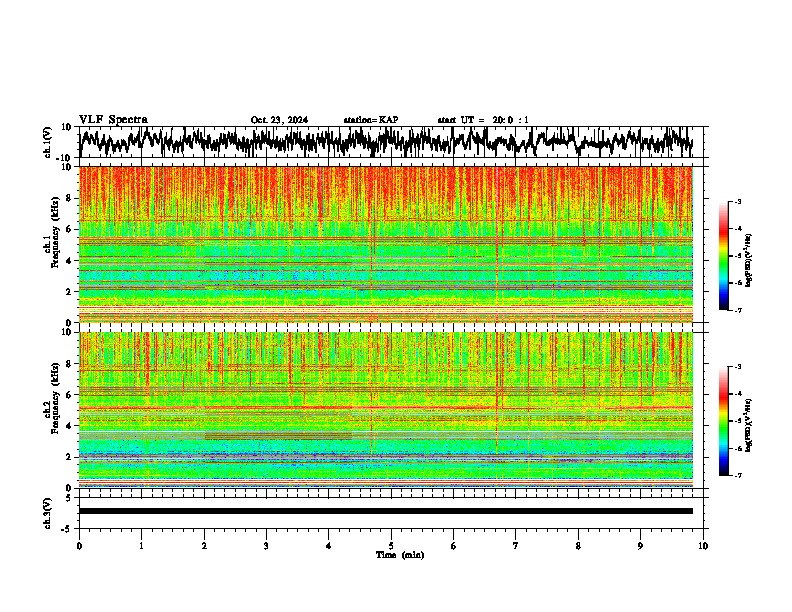Select the date 'Oct. 23, 2024'
792x612 pixels.
click(x=279, y=120)
